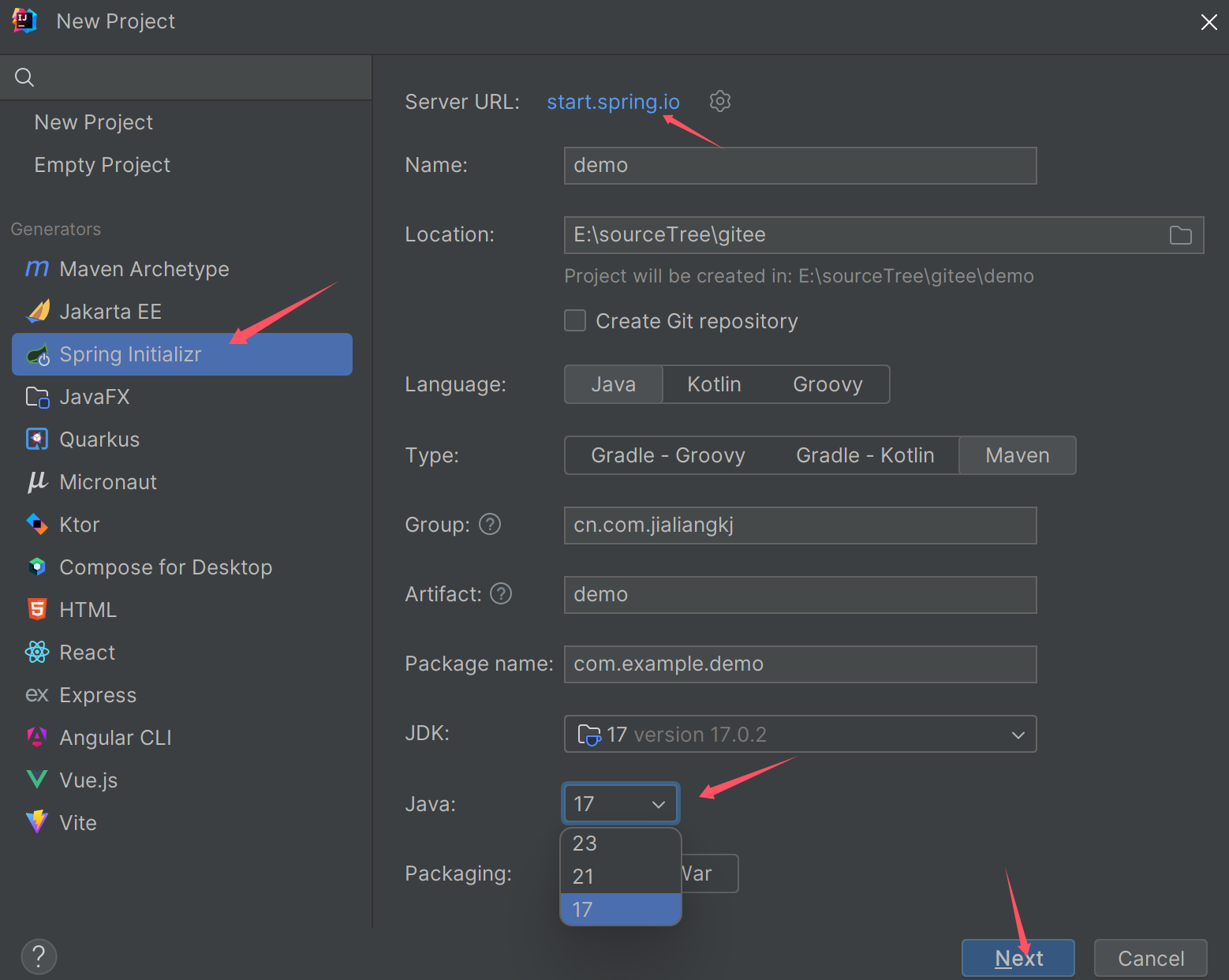Viewport: 1229px width, 980px height.
Task: Select the Angular CLI generator label
Action: [115, 738]
